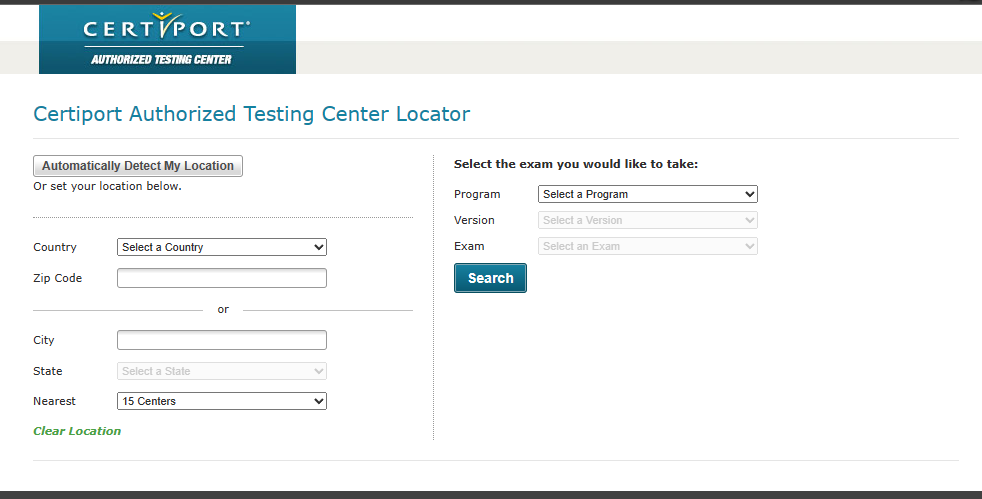Image resolution: width=982 pixels, height=499 pixels.
Task: Click into the City text field
Action: tap(221, 340)
